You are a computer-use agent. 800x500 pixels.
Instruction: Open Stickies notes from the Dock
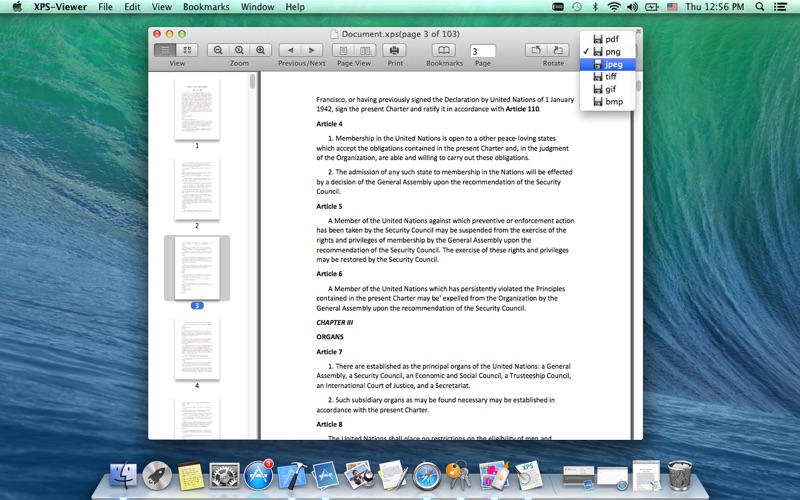click(190, 476)
